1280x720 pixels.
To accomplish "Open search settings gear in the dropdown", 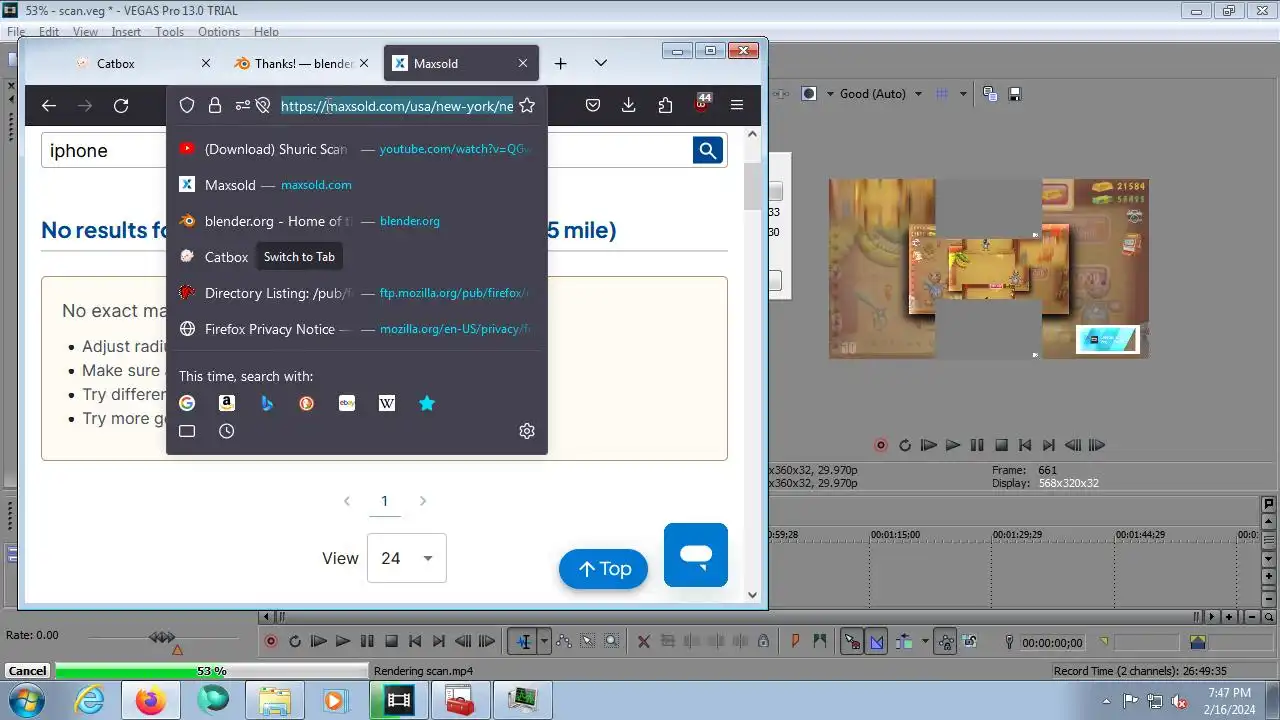I will point(527,431).
